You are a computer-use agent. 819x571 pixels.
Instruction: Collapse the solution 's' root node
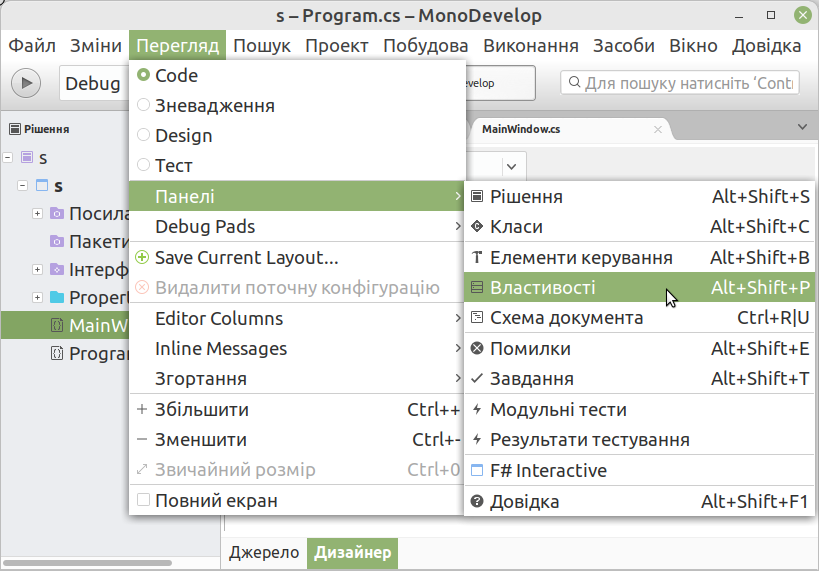coord(8,157)
